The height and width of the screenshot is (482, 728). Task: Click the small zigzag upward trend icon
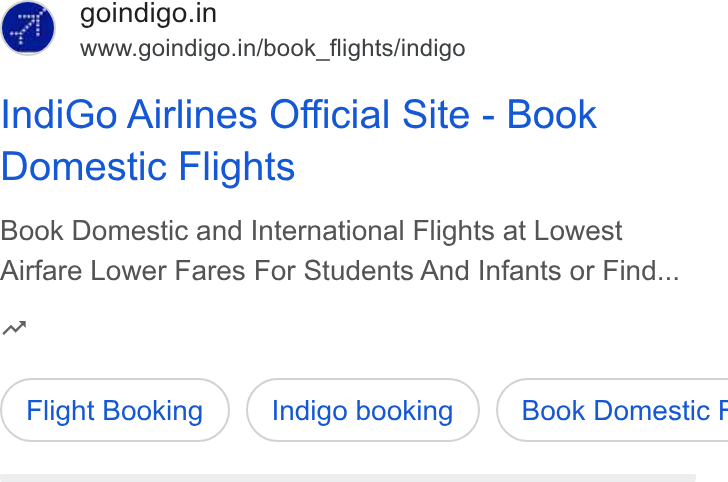coord(14,328)
